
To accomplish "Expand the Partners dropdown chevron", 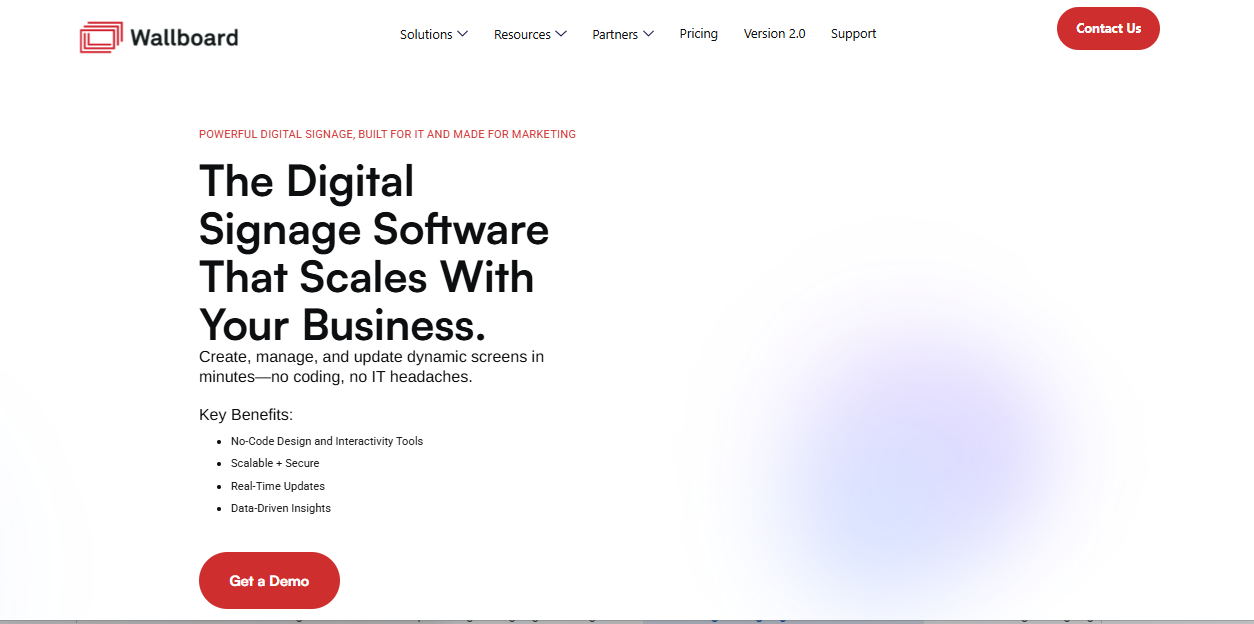I will [x=648, y=34].
